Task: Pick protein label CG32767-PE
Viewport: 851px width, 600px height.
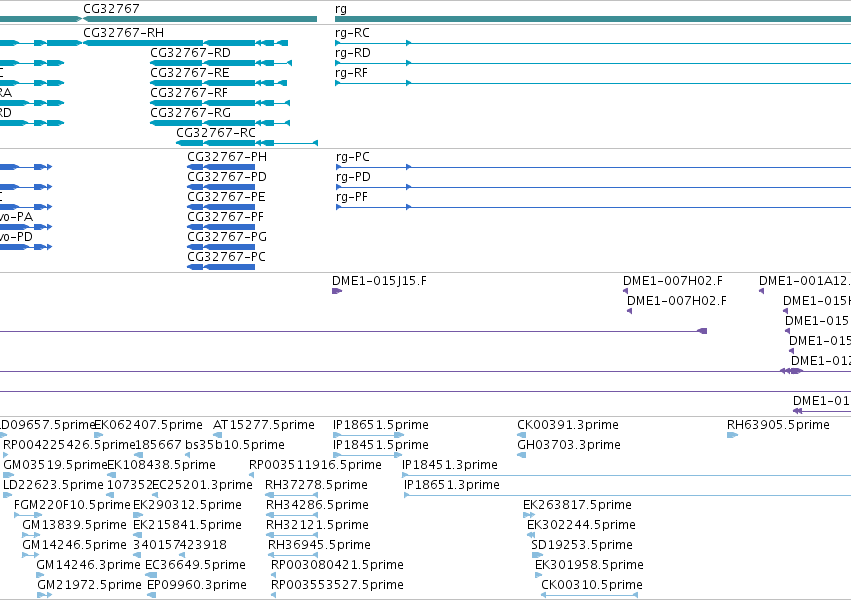Action: click(226, 197)
